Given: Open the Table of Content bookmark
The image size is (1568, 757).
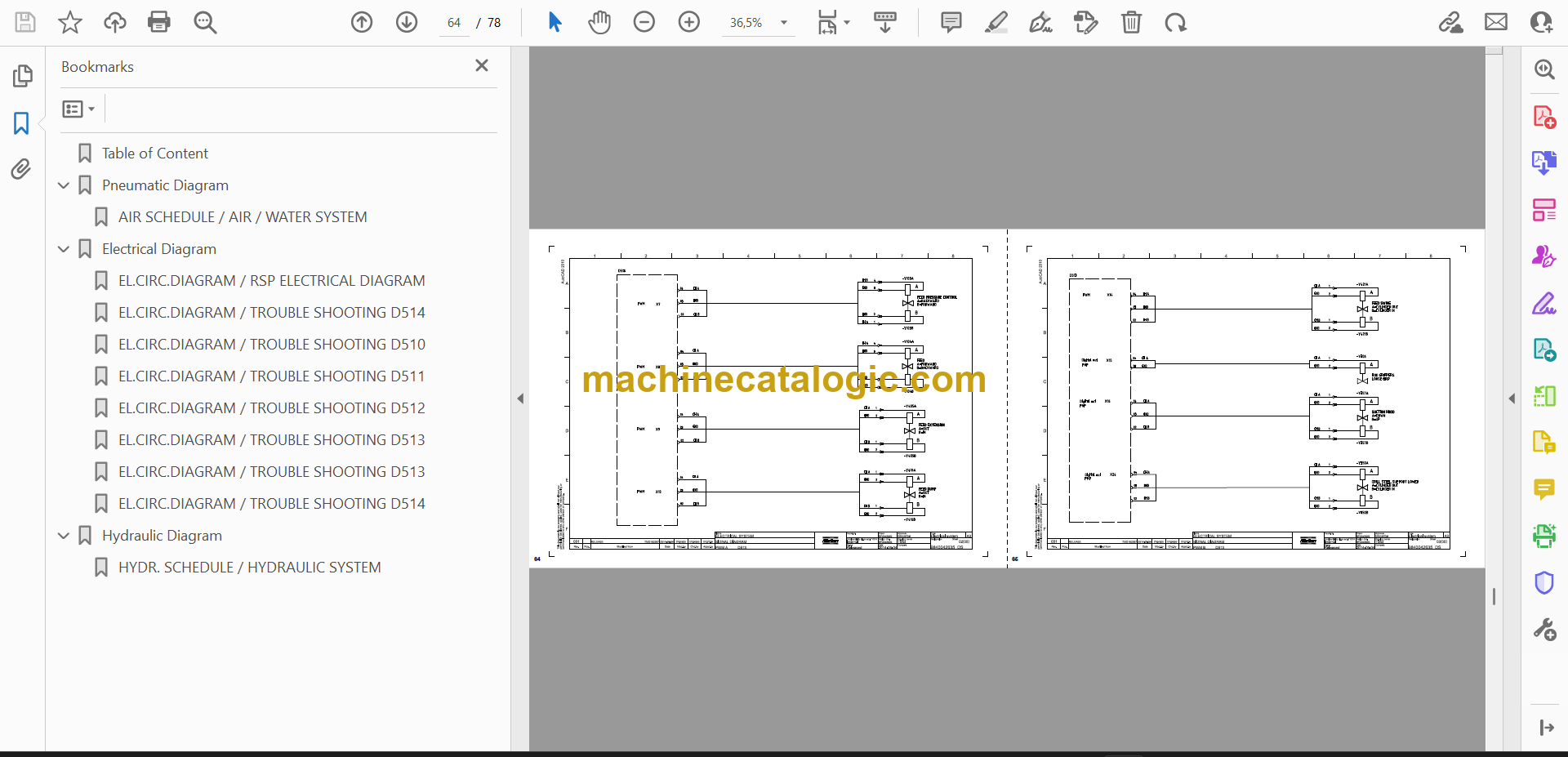Looking at the screenshot, I should coord(155,153).
